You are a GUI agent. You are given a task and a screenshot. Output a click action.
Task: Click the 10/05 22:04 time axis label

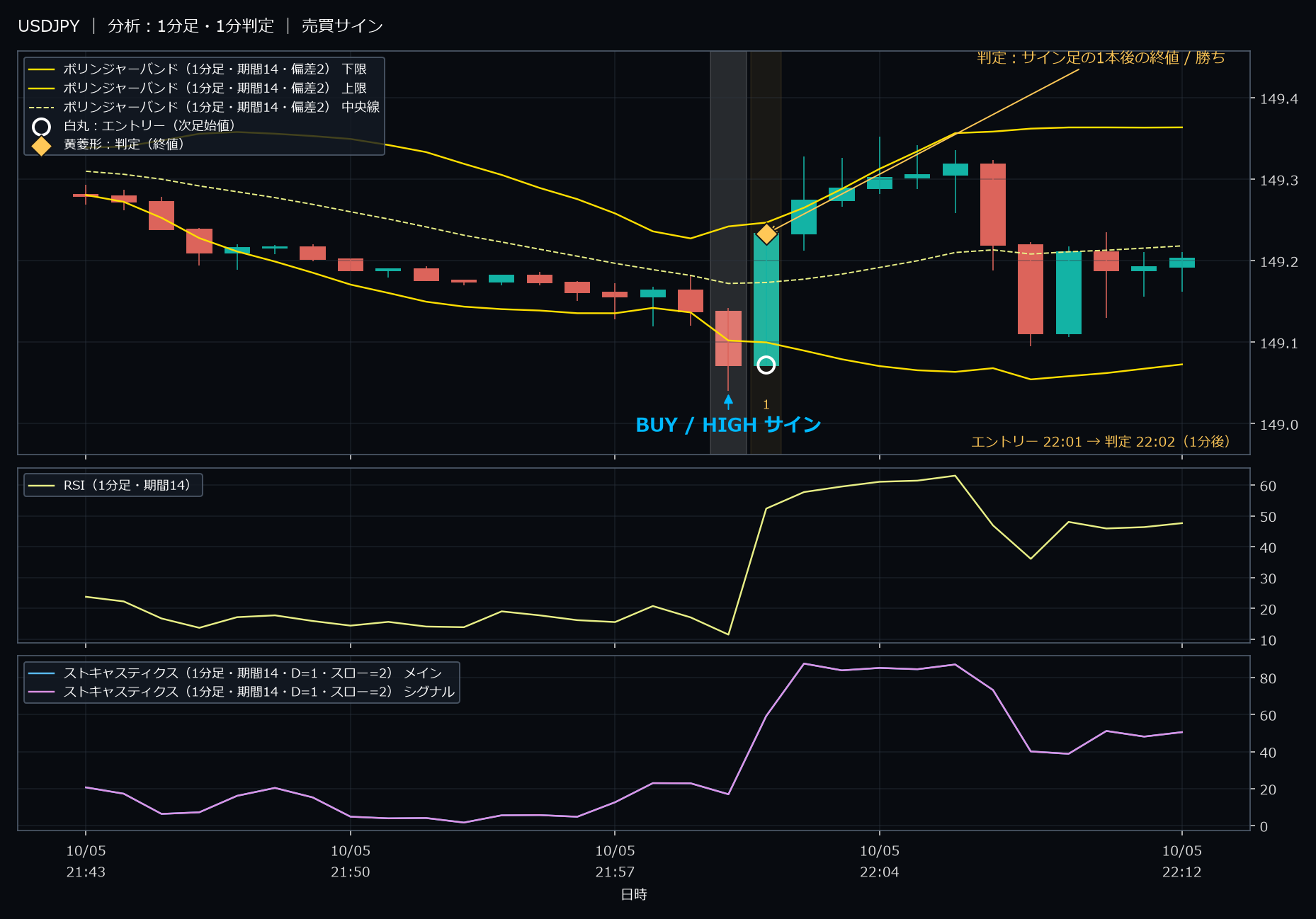point(880,861)
